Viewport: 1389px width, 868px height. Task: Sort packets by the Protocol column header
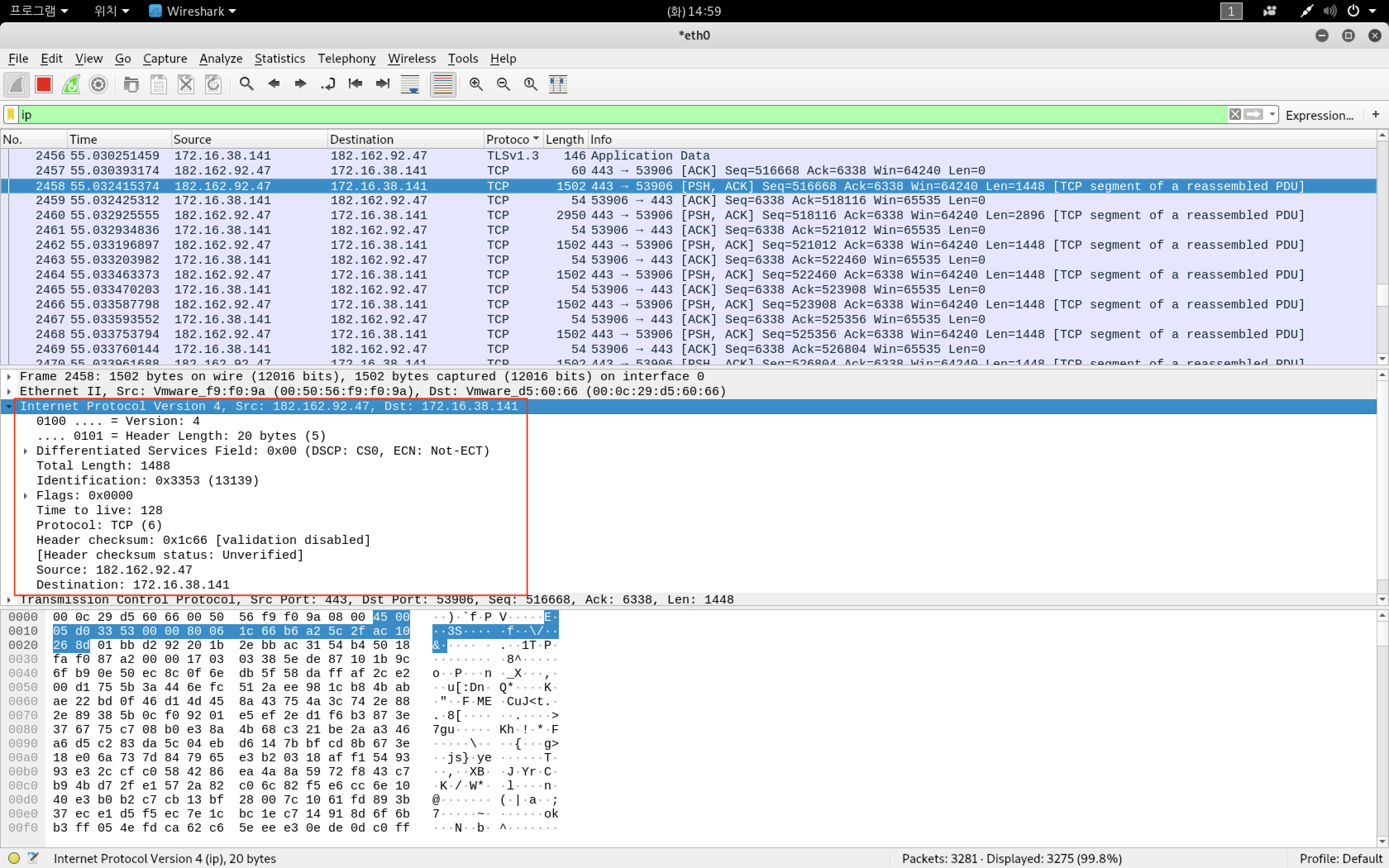[x=507, y=140]
